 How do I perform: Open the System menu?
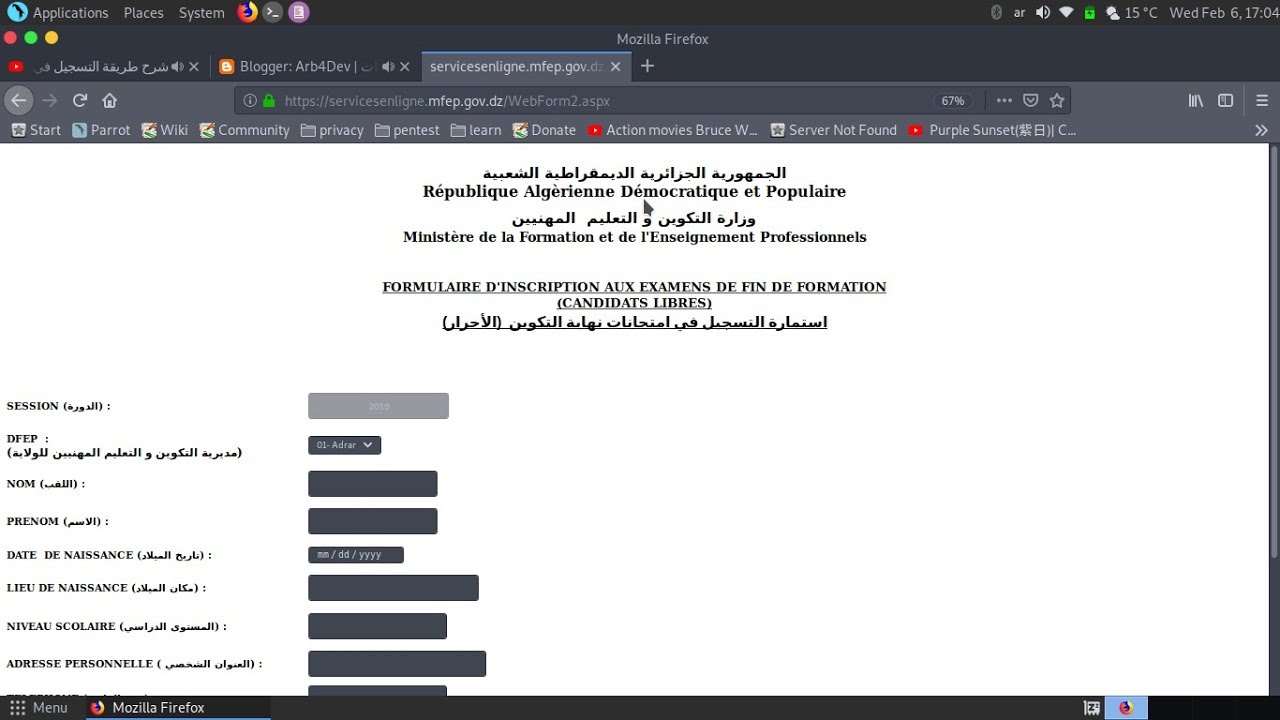tap(201, 12)
